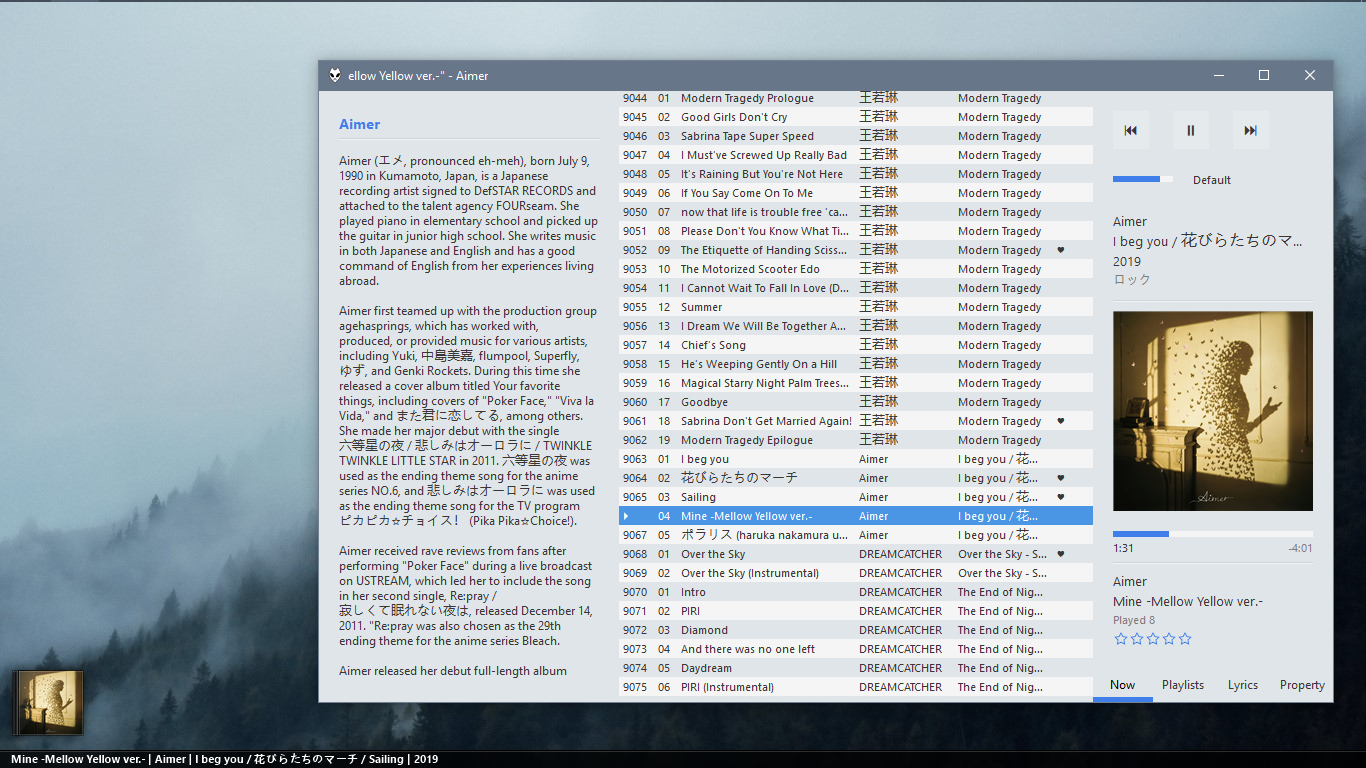This screenshot has width=1366, height=768.
Task: Click the 'Played 8' play count
Action: tap(1135, 620)
